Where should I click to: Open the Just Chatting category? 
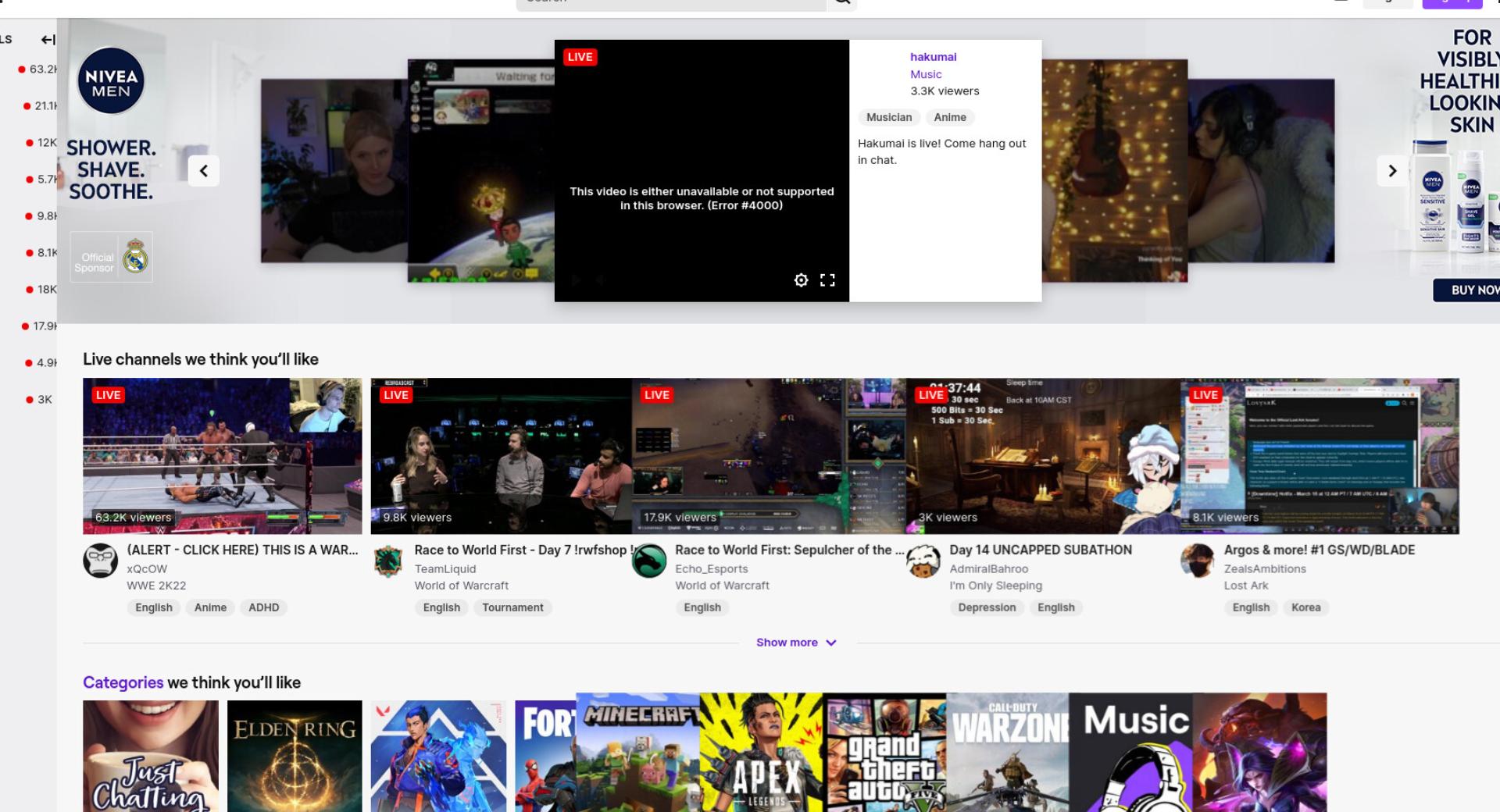151,756
